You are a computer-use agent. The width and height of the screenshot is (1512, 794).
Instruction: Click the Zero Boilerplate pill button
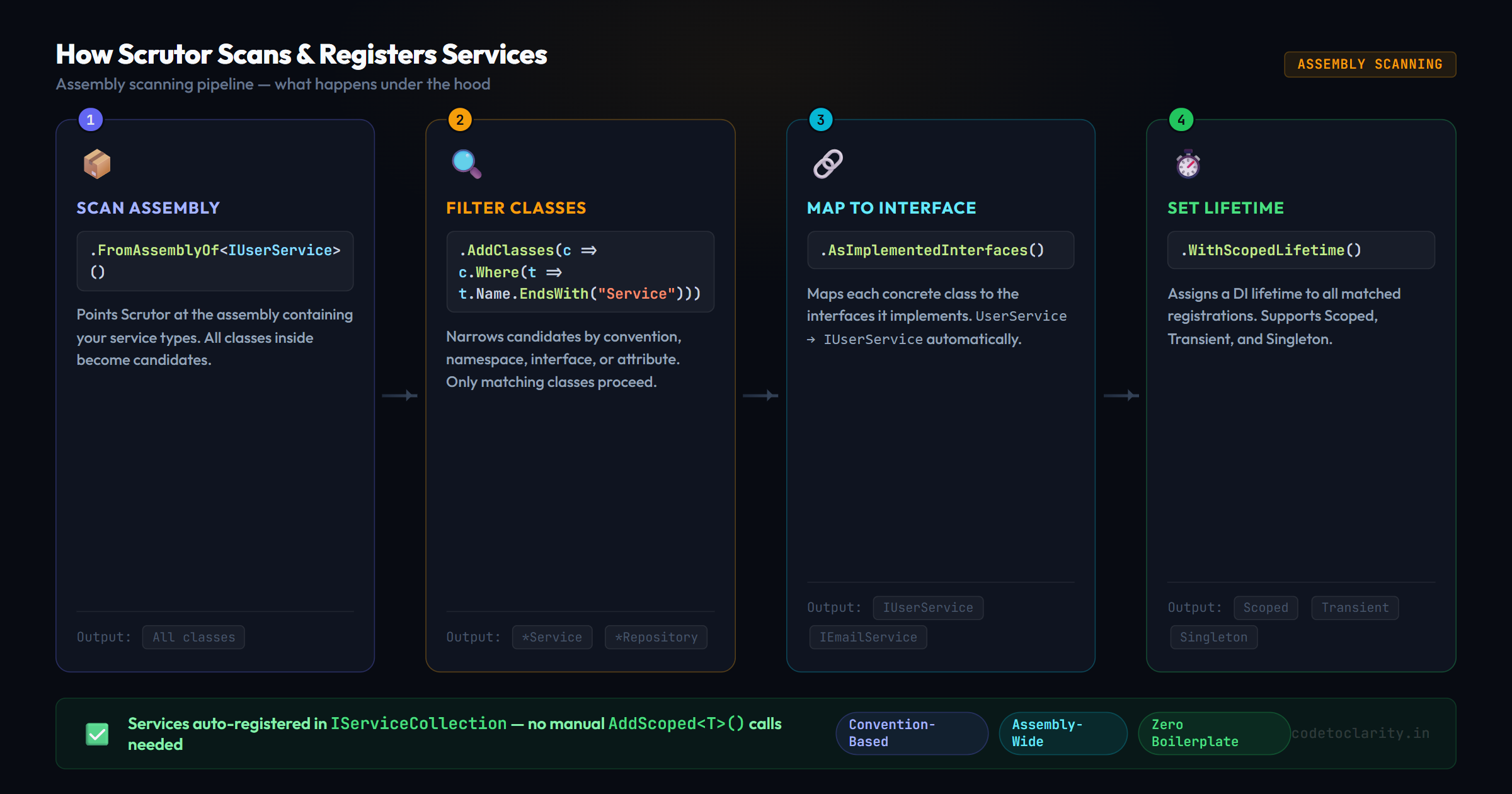click(x=1213, y=733)
